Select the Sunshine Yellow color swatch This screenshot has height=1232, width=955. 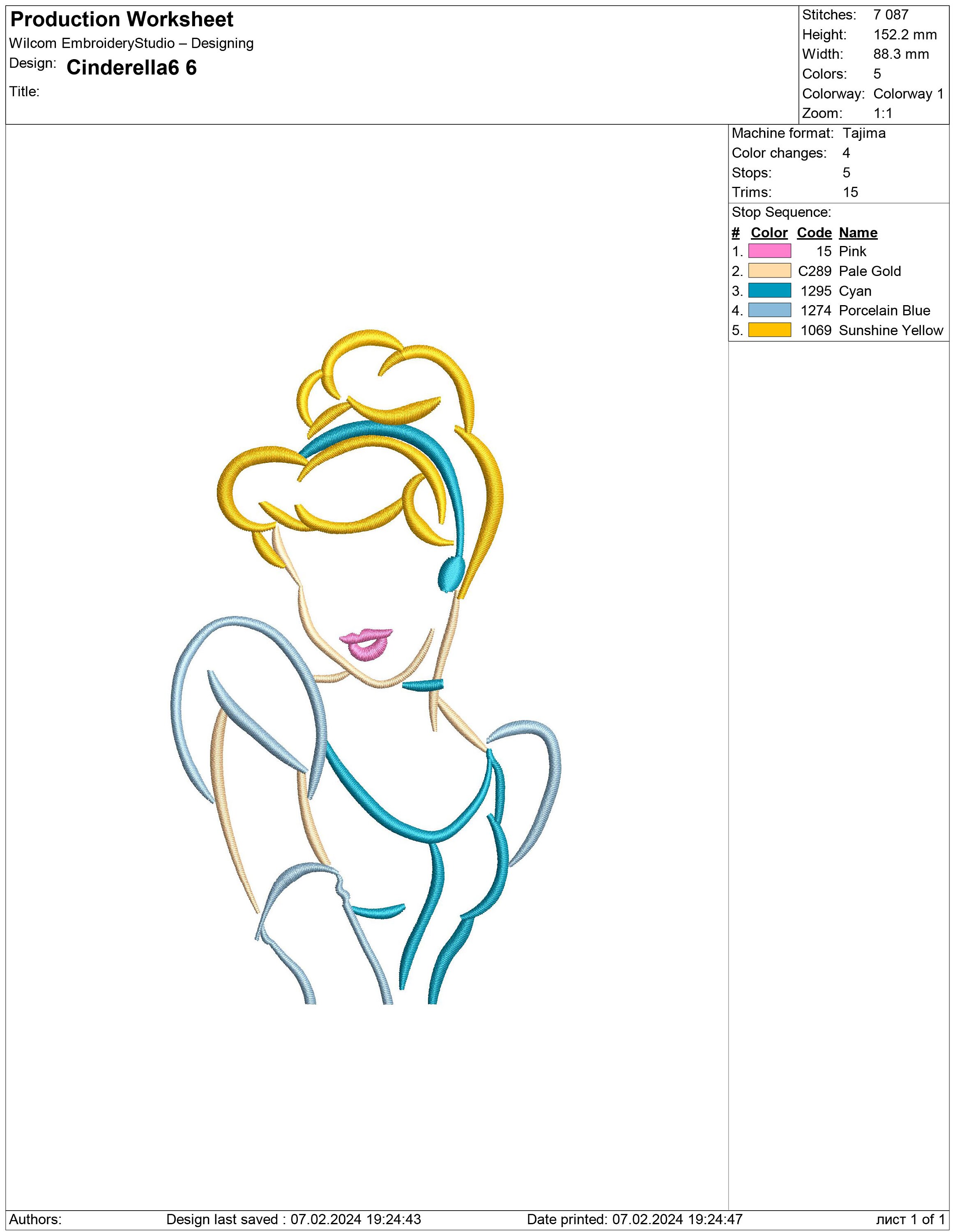(x=769, y=330)
